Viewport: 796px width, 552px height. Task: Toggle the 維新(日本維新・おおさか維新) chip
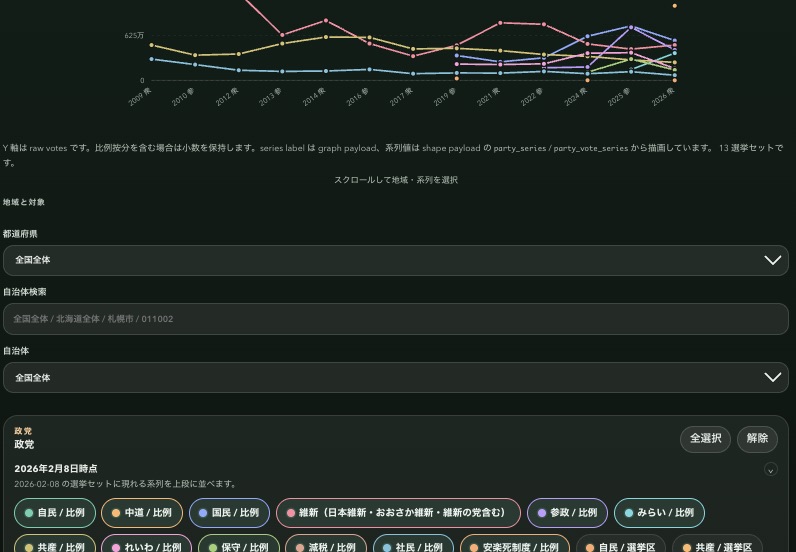(399, 513)
